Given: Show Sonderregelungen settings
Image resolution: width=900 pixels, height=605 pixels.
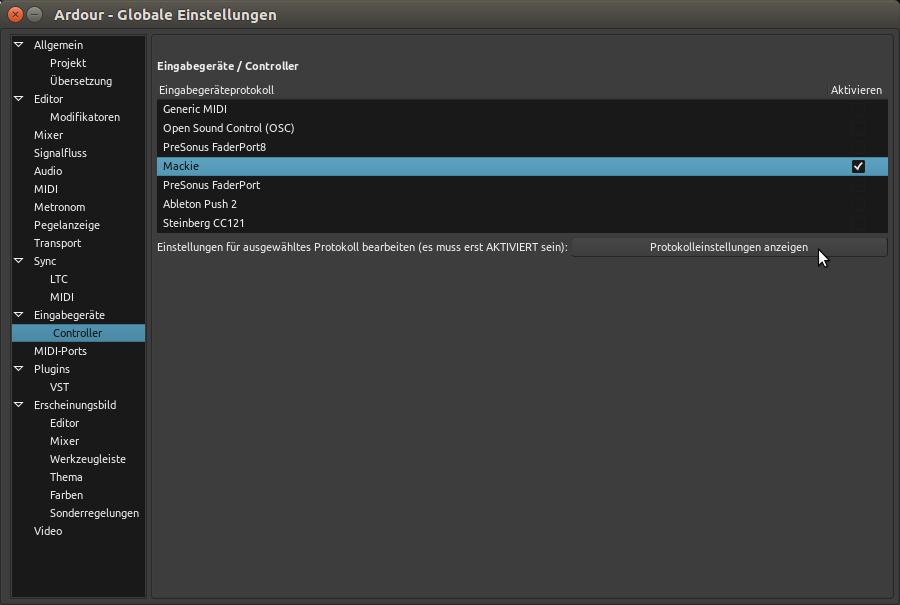Looking at the screenshot, I should tap(94, 513).
